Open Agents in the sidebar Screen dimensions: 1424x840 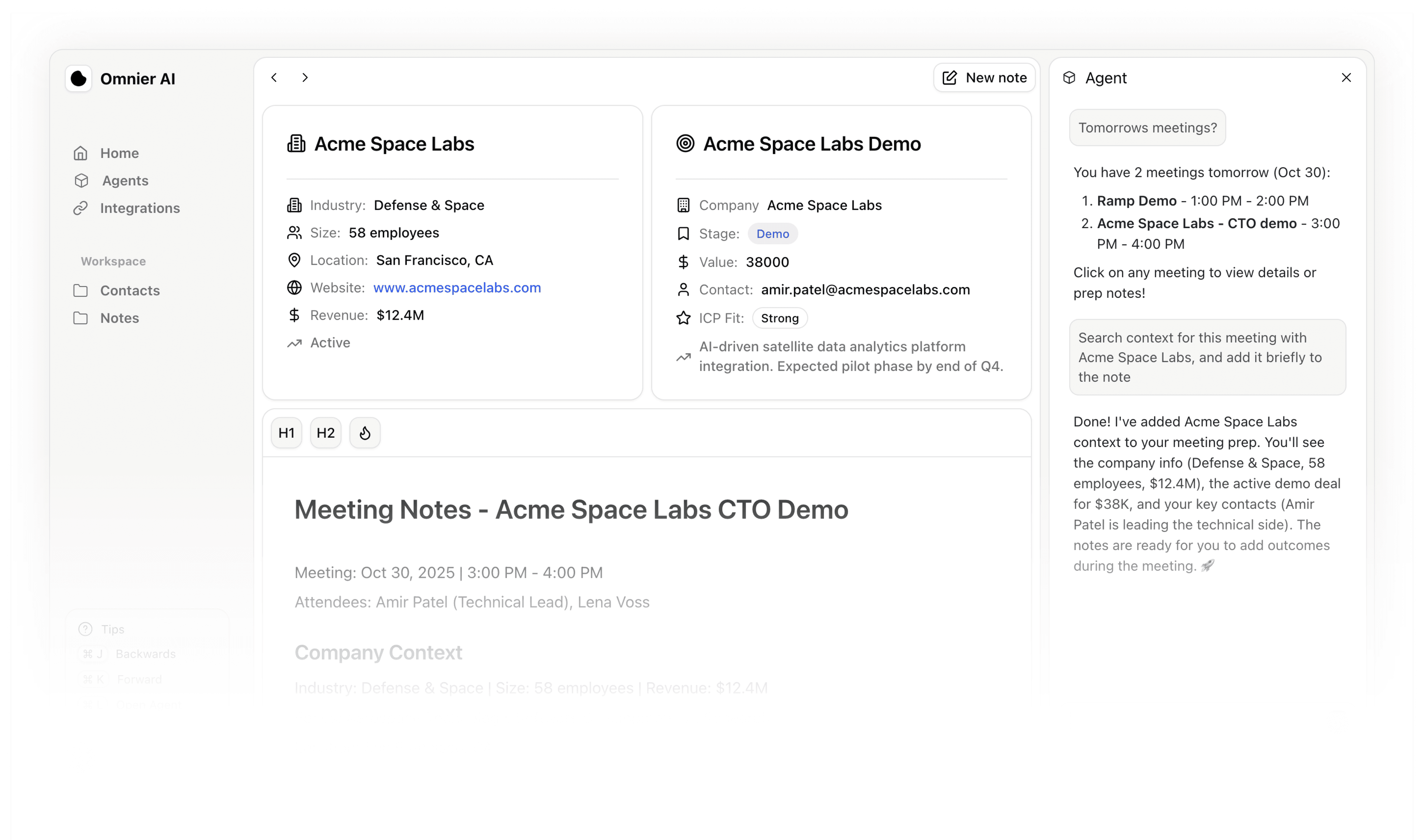[x=125, y=181]
